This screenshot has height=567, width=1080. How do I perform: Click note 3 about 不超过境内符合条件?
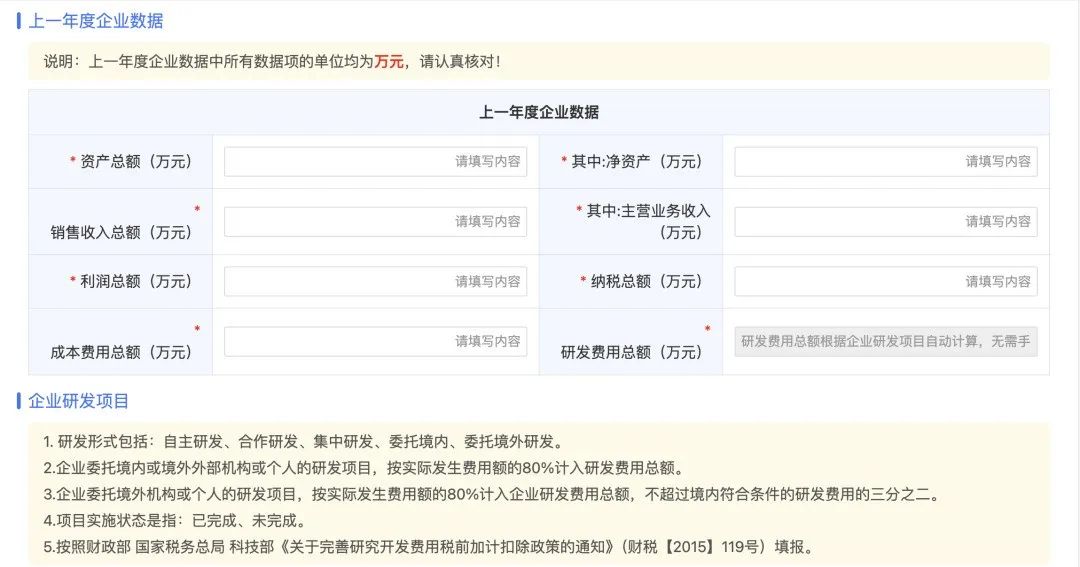(493, 494)
